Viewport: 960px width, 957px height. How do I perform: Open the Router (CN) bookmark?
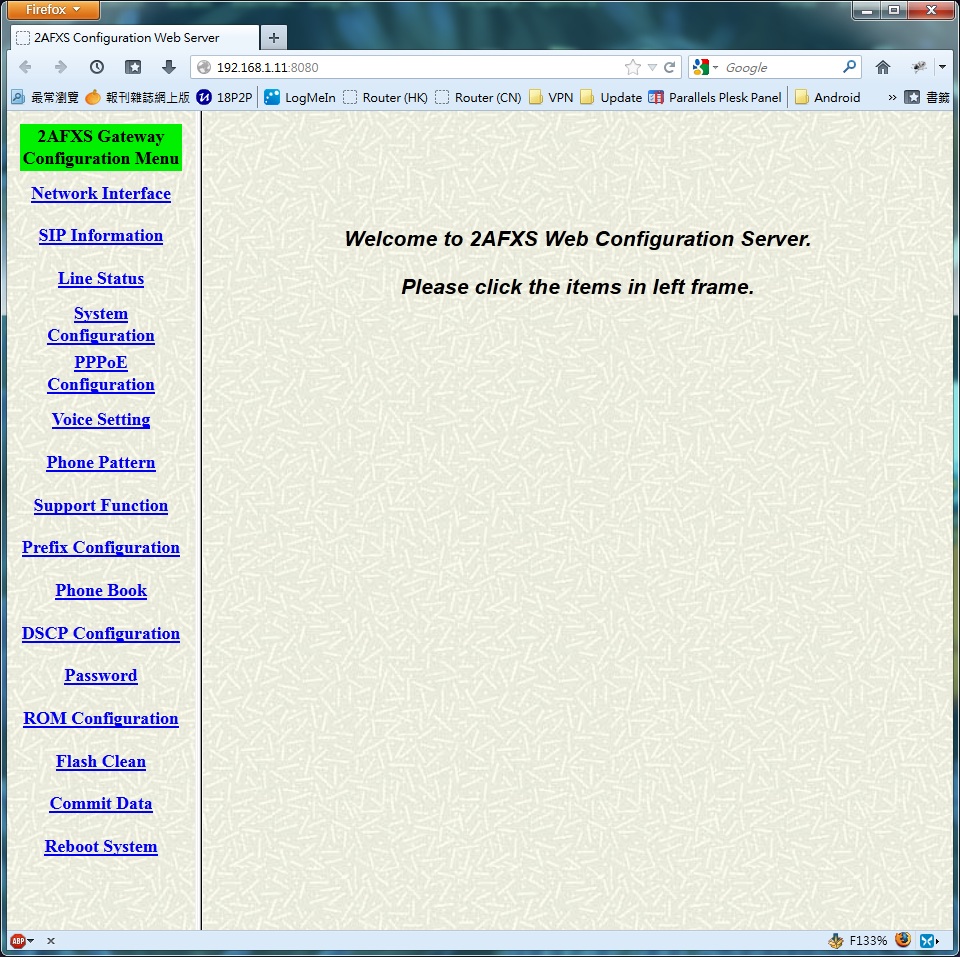tap(478, 97)
